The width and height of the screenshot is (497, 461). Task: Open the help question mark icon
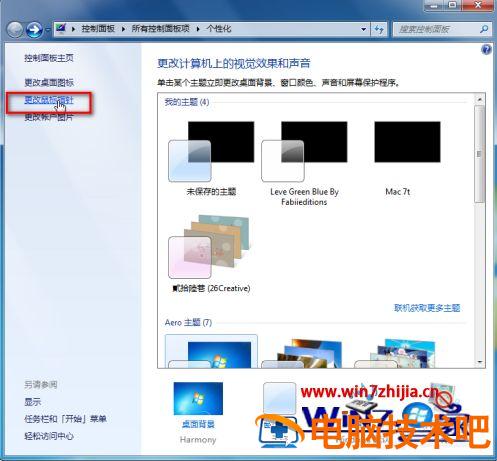click(486, 50)
